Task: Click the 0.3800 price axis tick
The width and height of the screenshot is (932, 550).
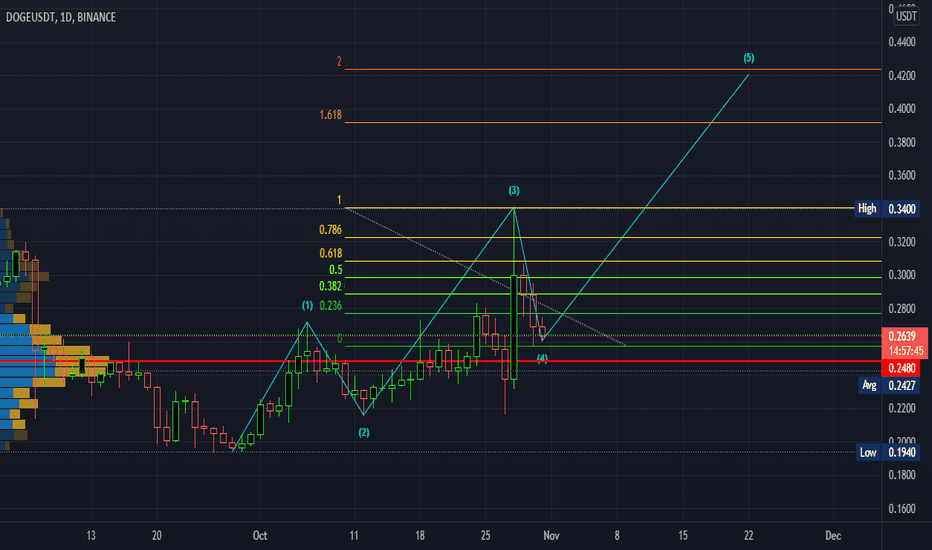Action: coord(902,142)
